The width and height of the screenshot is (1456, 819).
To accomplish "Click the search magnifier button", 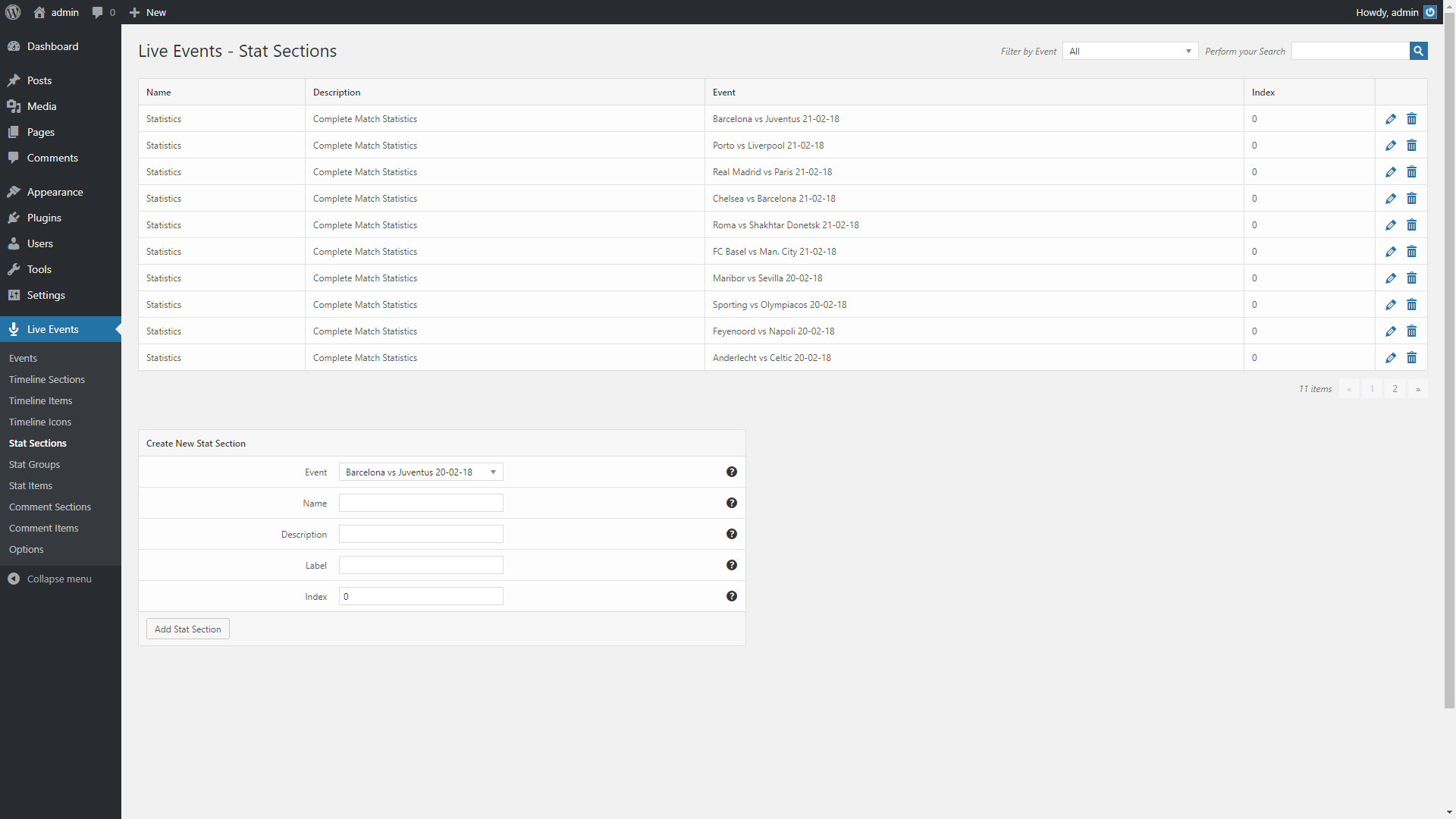I will [1418, 51].
